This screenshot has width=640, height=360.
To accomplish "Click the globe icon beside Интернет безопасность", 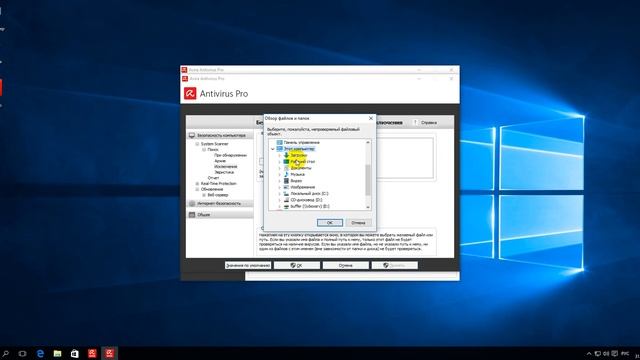I will point(192,203).
